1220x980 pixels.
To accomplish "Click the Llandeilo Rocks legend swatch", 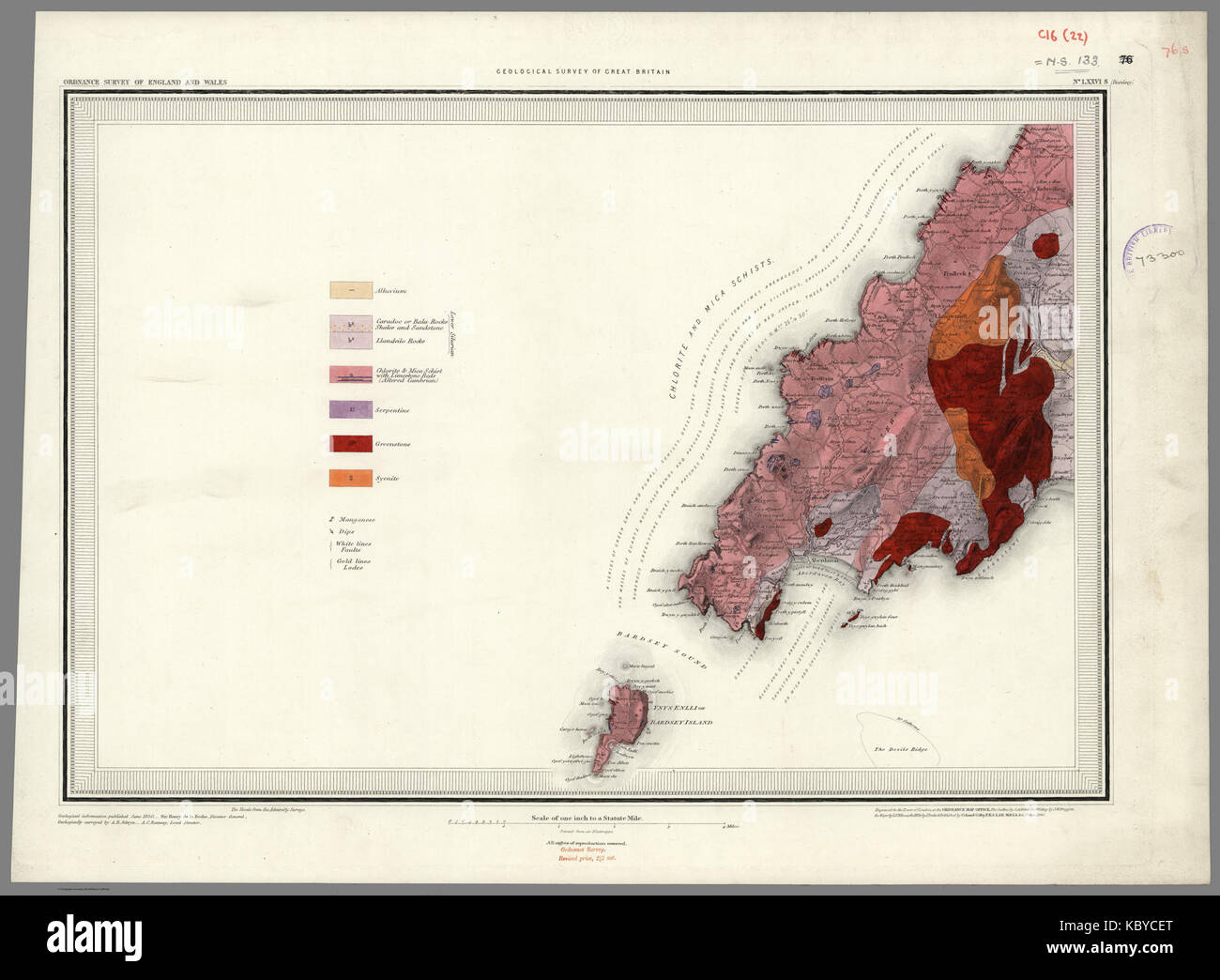I will 349,341.
